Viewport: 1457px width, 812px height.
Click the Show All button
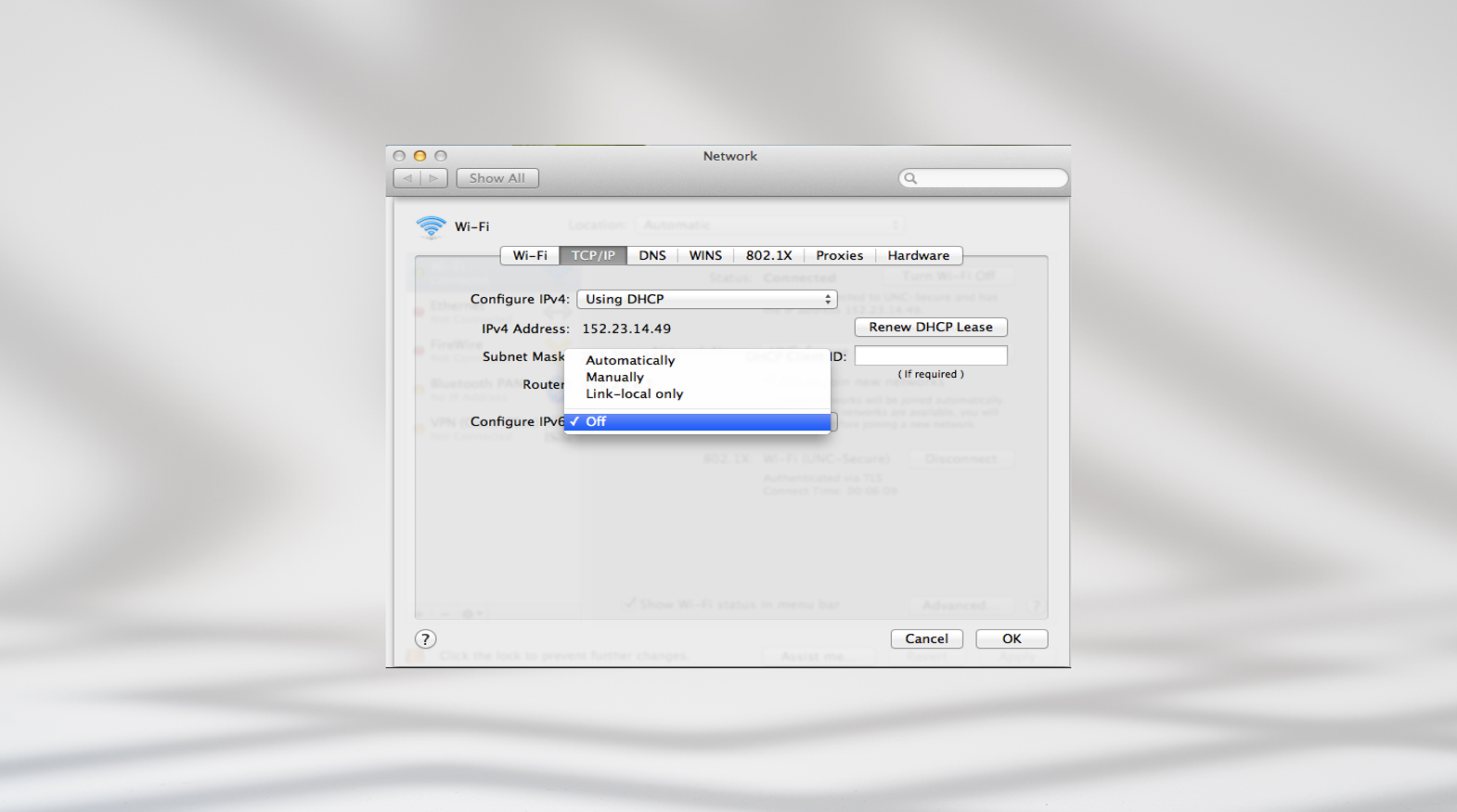pyautogui.click(x=497, y=178)
